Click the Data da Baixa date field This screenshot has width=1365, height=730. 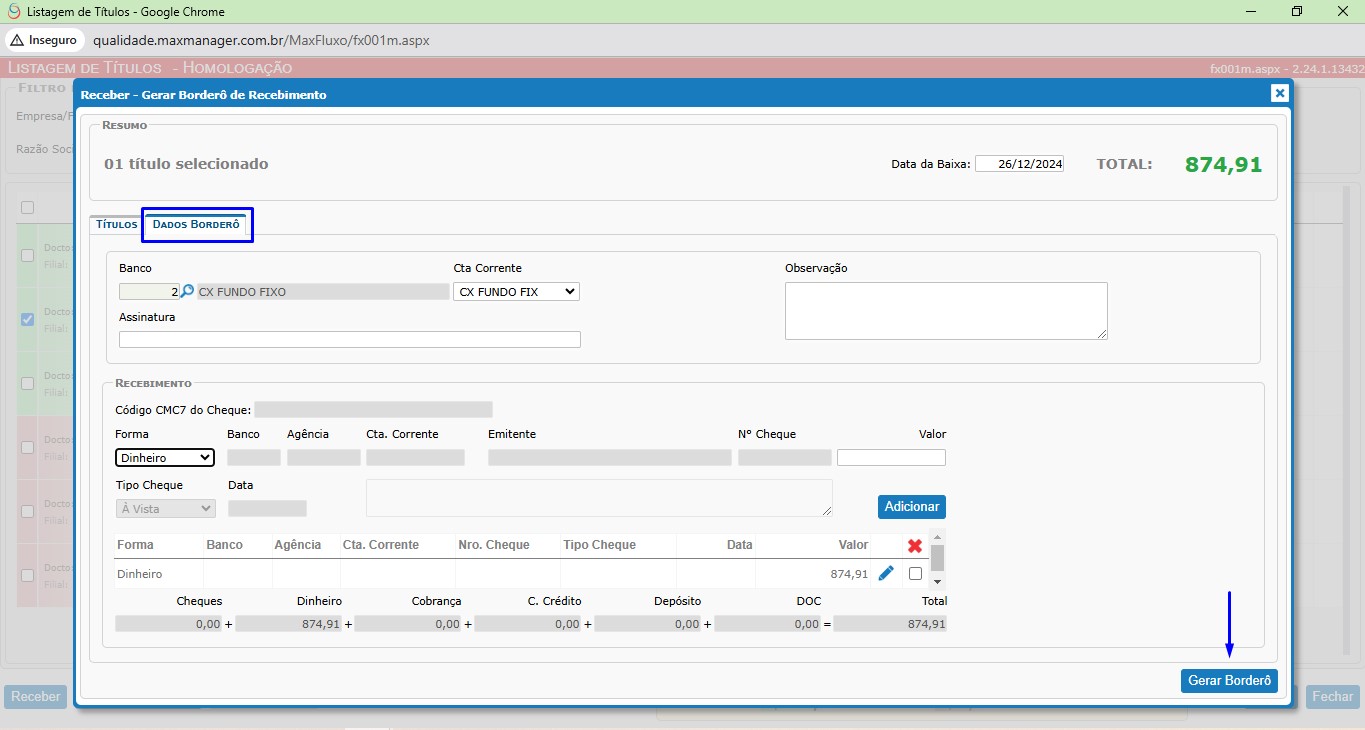coord(1019,164)
